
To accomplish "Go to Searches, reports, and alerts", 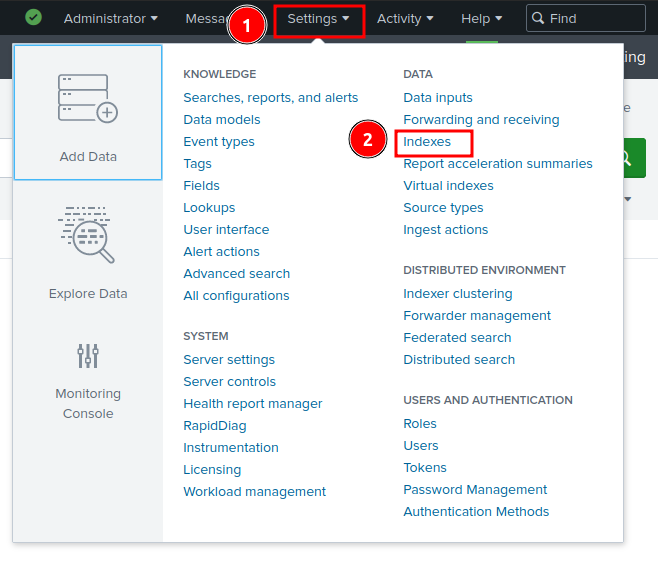I will click(270, 98).
